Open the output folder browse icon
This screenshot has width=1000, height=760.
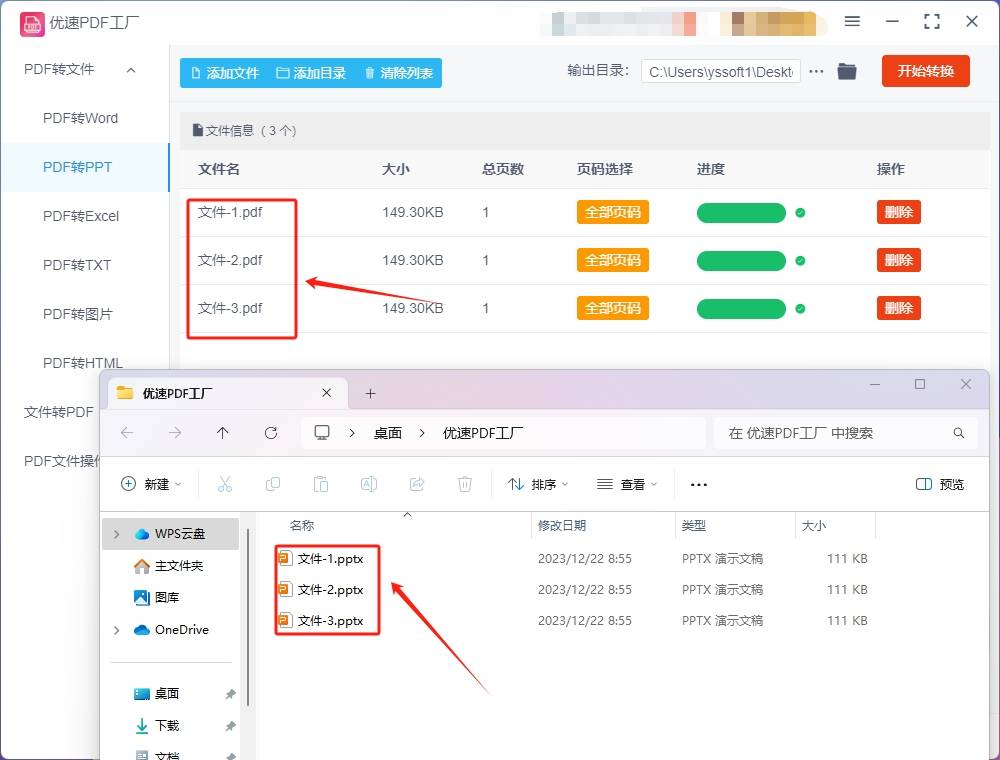pos(846,71)
